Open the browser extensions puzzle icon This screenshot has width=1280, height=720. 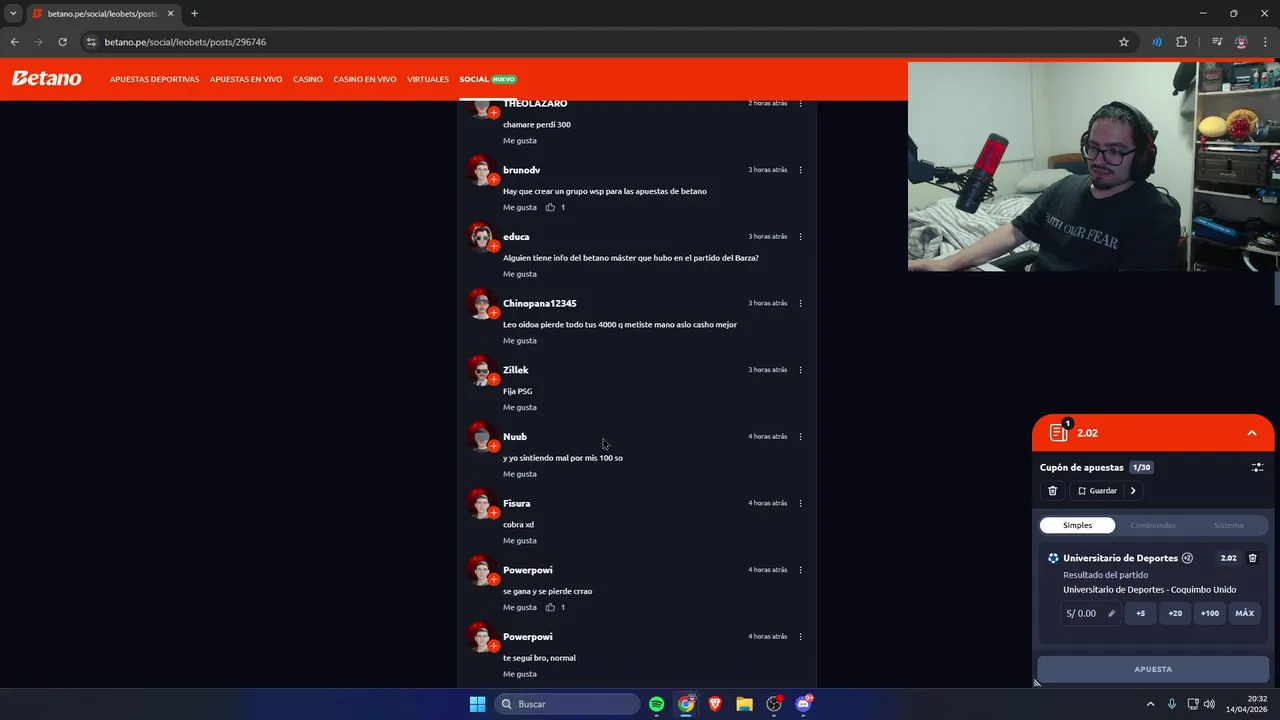pyautogui.click(x=1182, y=42)
